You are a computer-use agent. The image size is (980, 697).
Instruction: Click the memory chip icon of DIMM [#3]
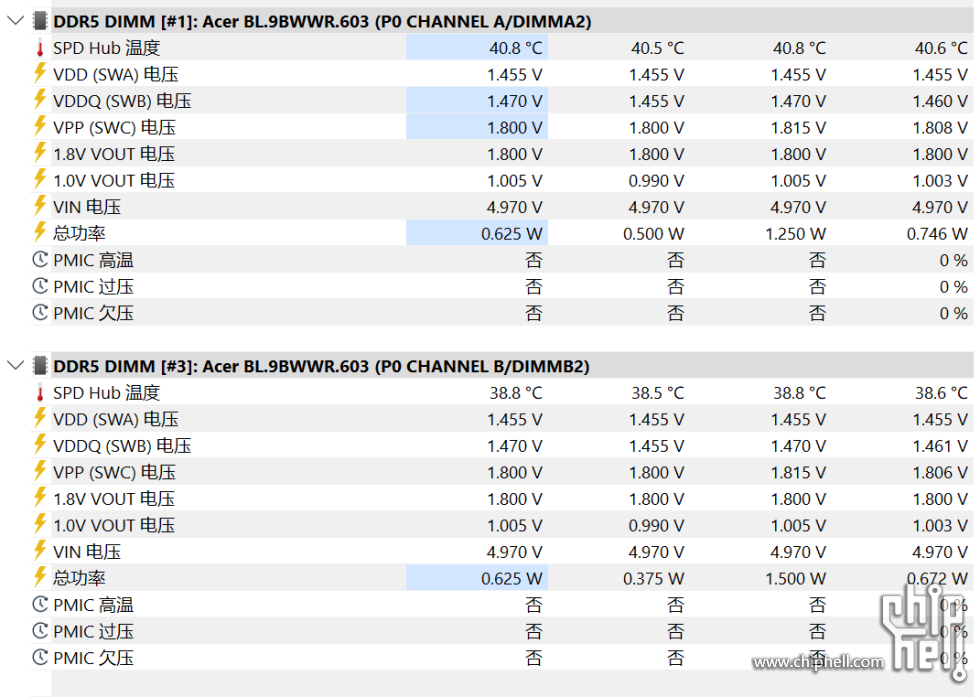pyautogui.click(x=40, y=366)
